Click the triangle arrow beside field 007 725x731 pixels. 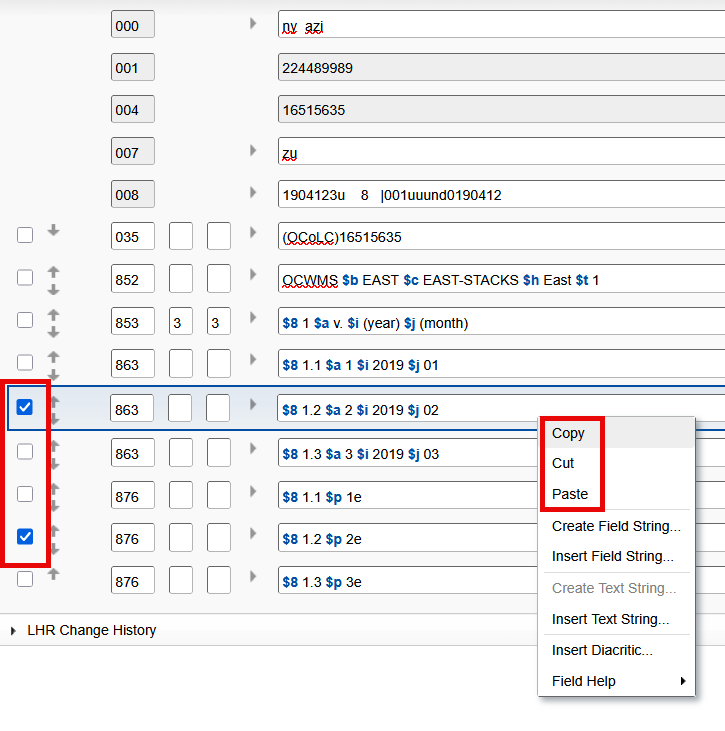click(x=253, y=150)
